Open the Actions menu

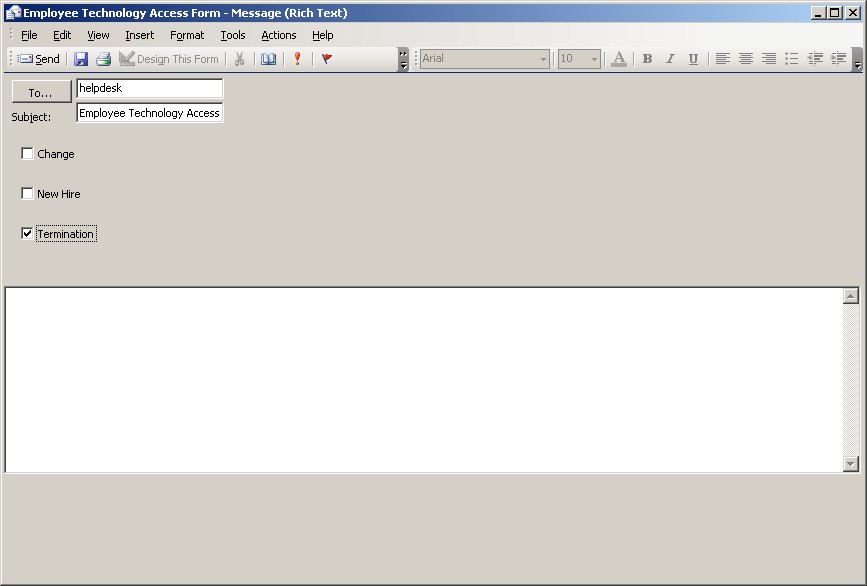(x=279, y=35)
